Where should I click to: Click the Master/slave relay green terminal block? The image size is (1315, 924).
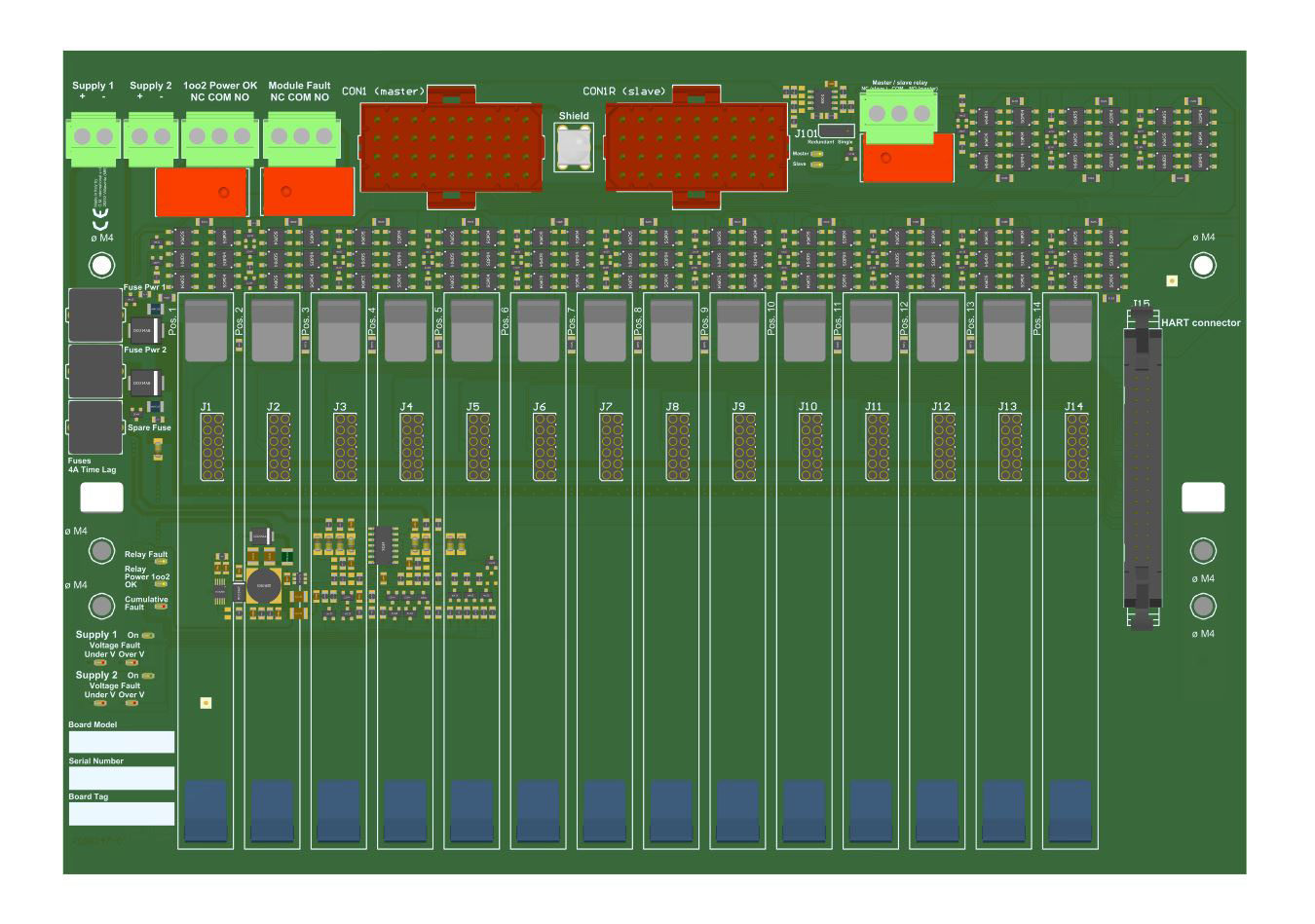898,115
